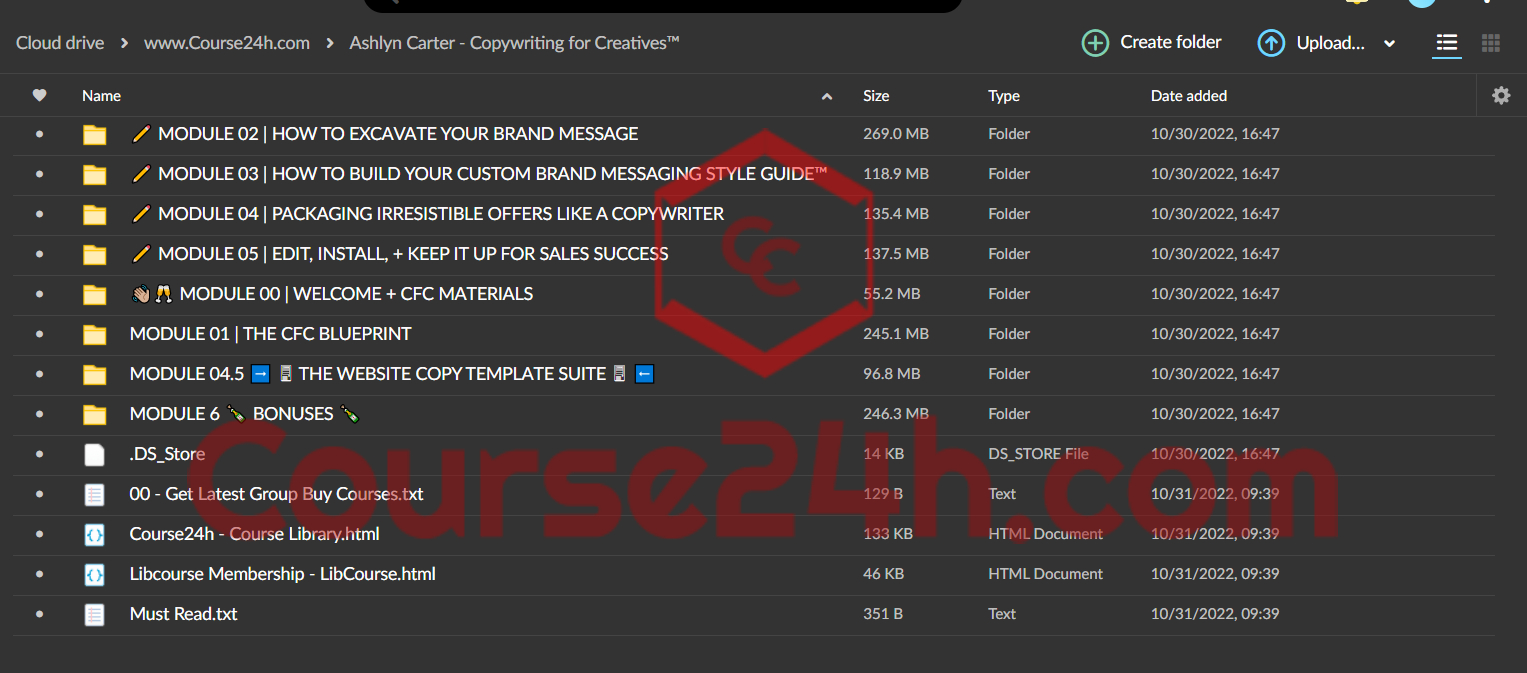This screenshot has height=673, width=1527.
Task: Click folder icon for MODULE 05 row
Action: click(x=94, y=255)
